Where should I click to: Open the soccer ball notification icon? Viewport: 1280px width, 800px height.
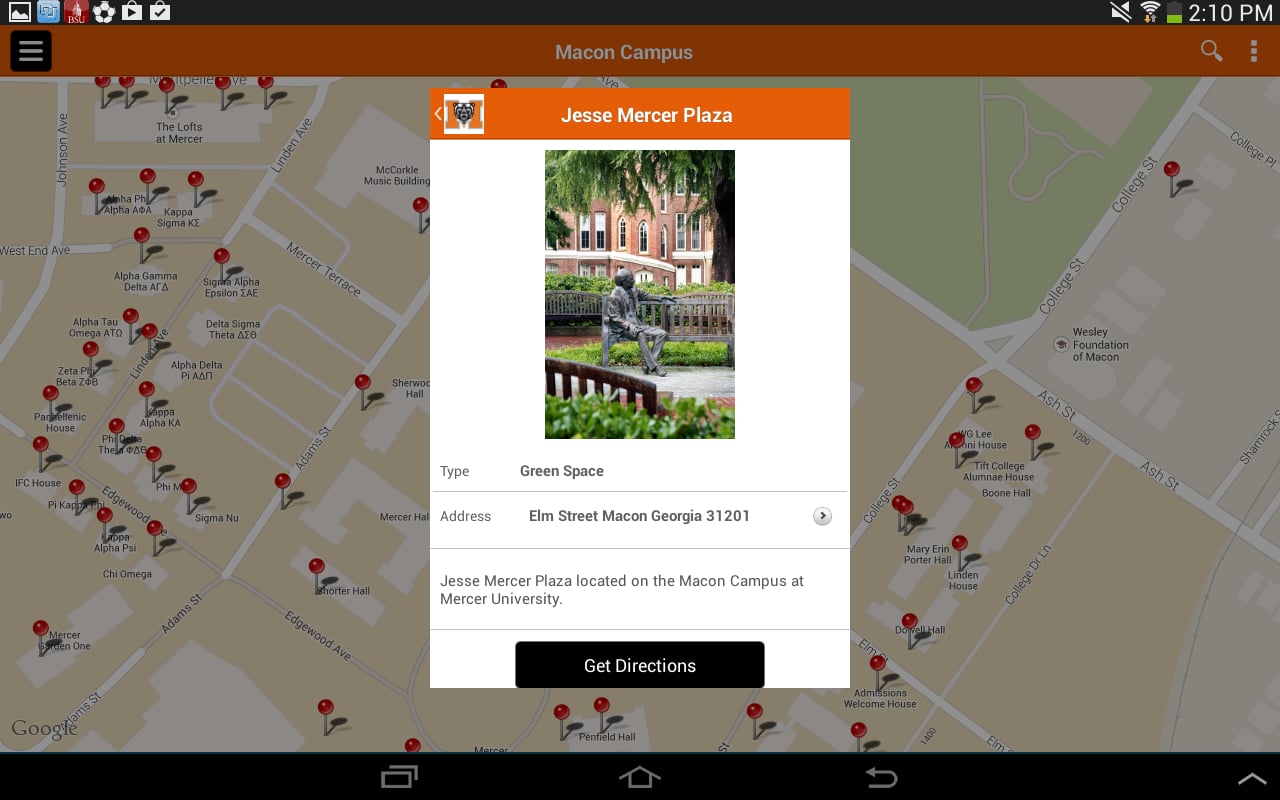(x=104, y=12)
